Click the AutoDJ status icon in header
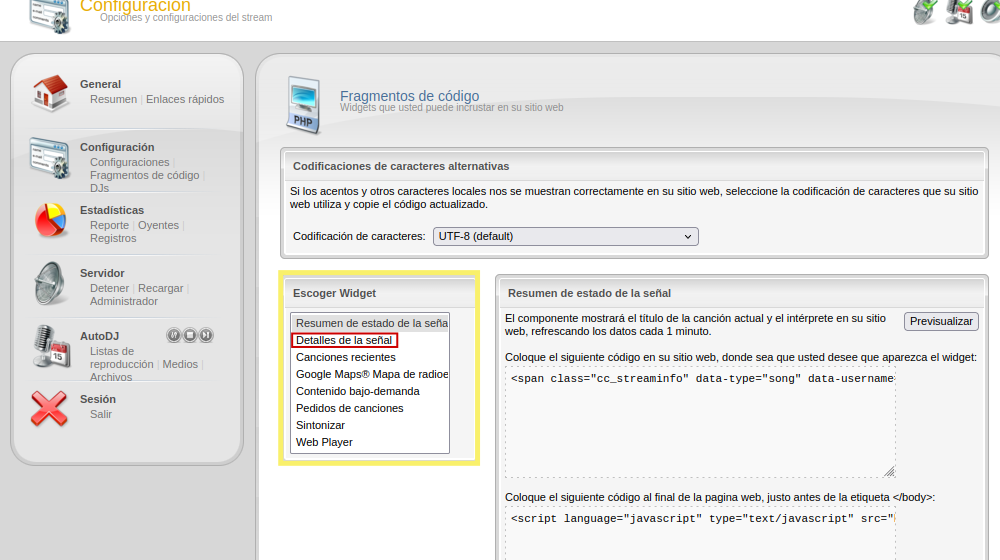Screen dimensions: 1000x560 tap(959, 12)
